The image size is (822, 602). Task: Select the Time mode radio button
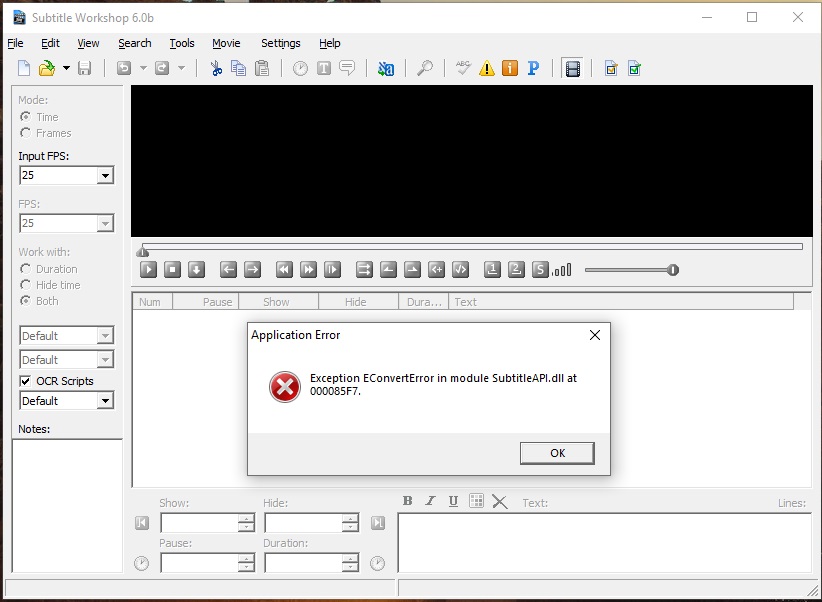pos(25,116)
